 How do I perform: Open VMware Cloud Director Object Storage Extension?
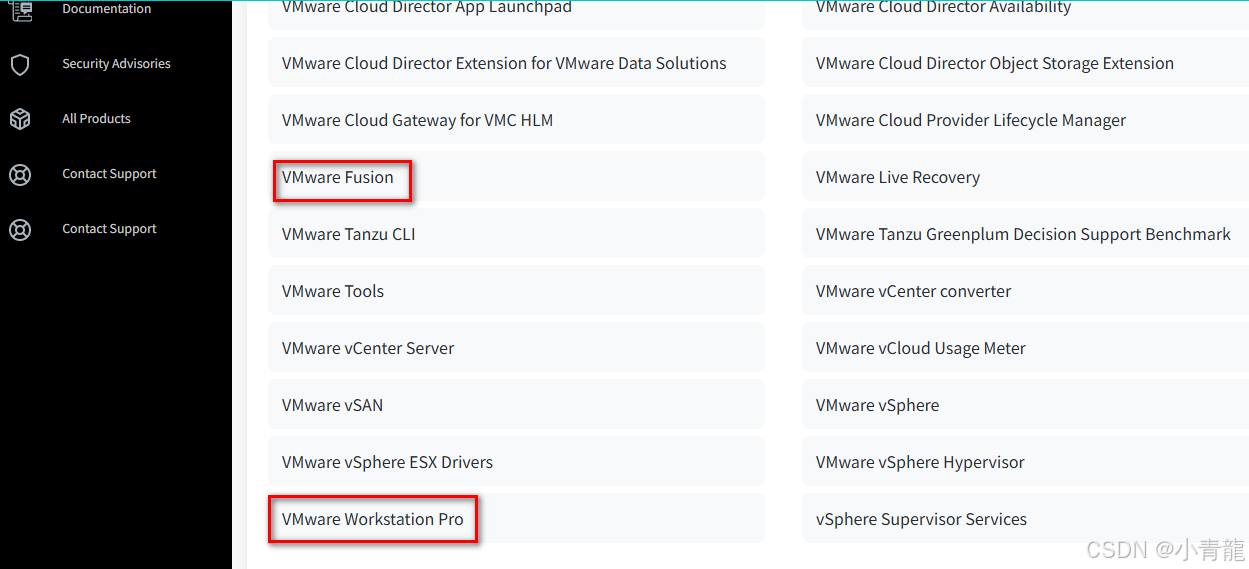[x=1025, y=63]
